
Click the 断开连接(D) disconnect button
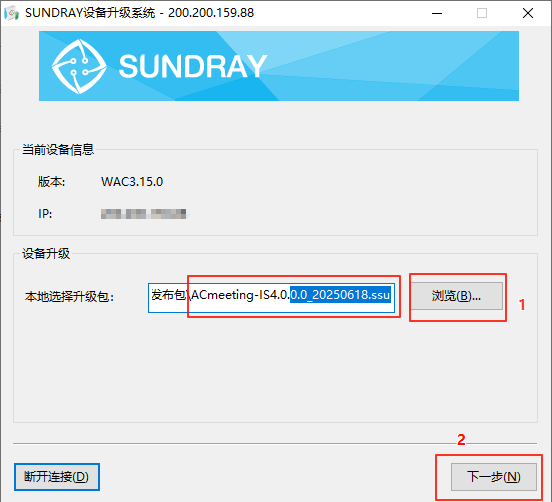point(57,477)
